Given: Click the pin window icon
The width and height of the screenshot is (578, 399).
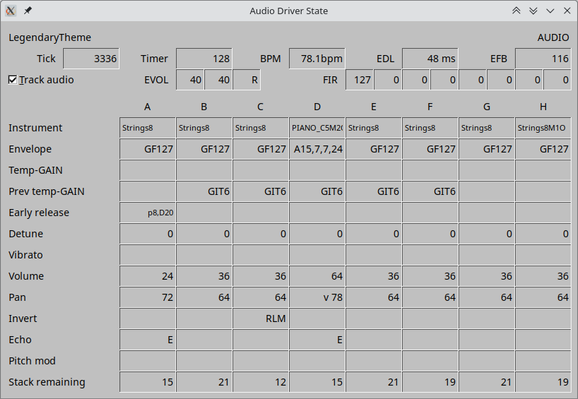Looking at the screenshot, I should tap(28, 11).
